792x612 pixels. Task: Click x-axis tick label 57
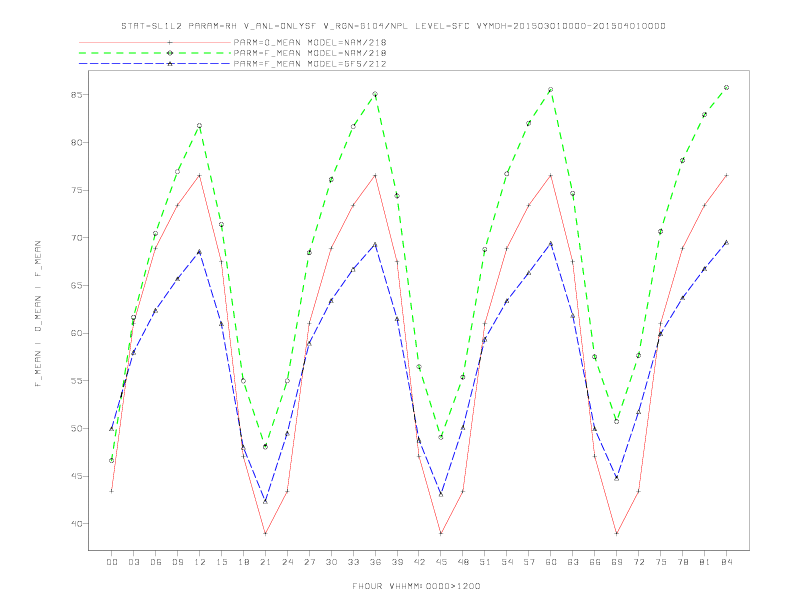coord(529,562)
